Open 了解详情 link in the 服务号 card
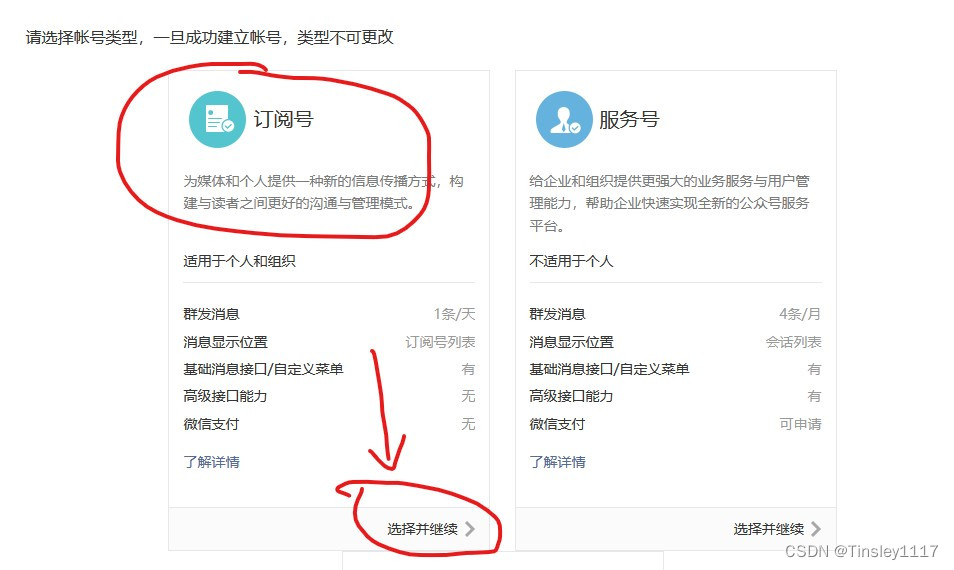This screenshot has width=954, height=570. click(557, 462)
